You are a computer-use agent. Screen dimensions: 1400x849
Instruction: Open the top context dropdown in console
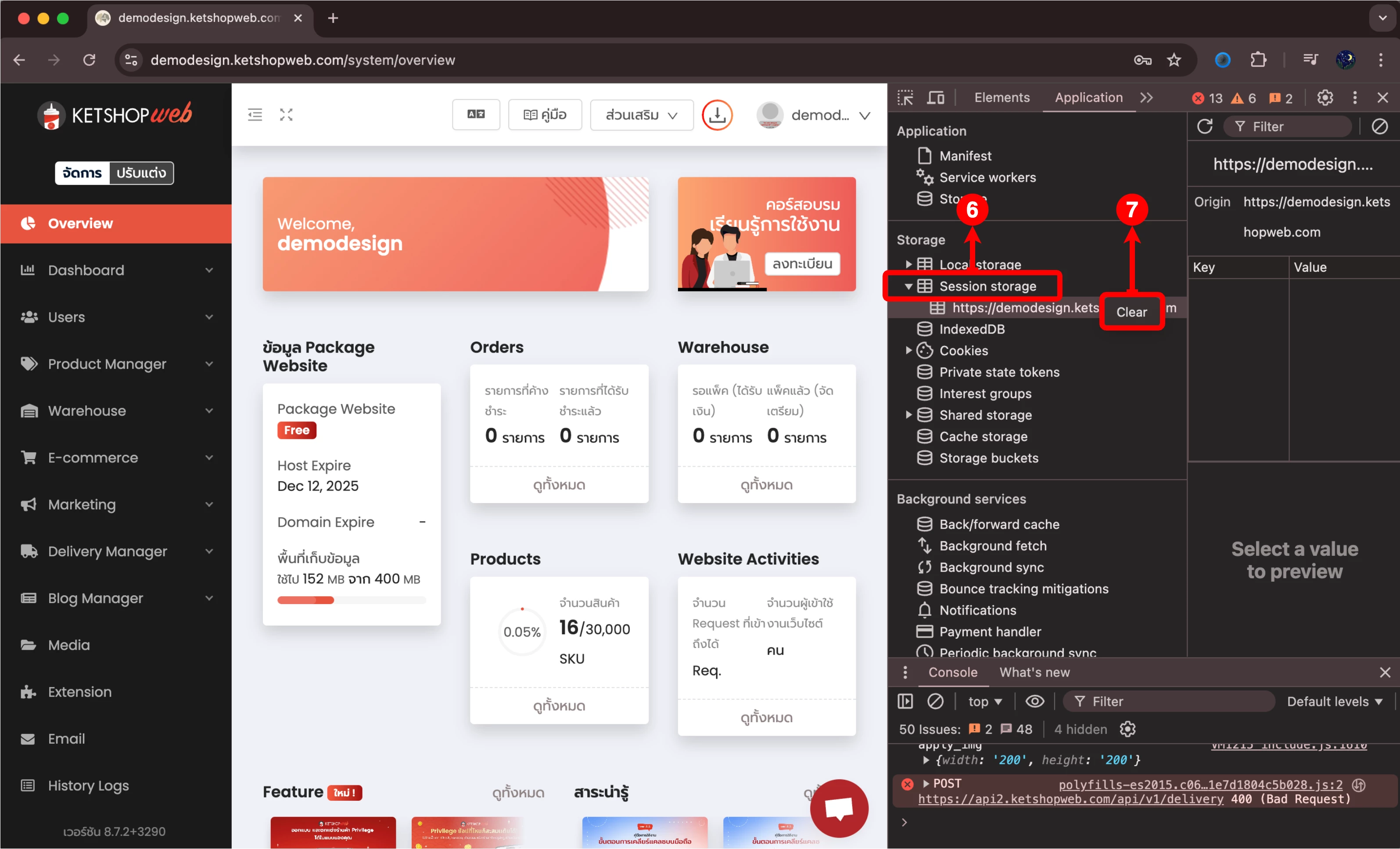pyautogui.click(x=985, y=701)
